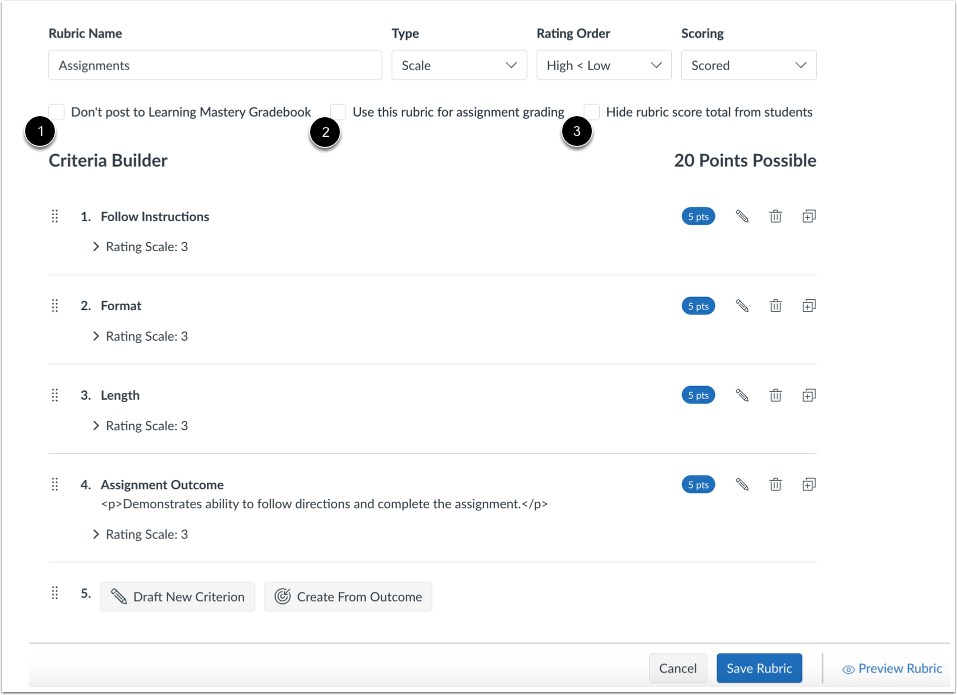The height and width of the screenshot is (695, 957).
Task: Duplicate the Length criterion with the copy icon
Action: [x=809, y=395]
